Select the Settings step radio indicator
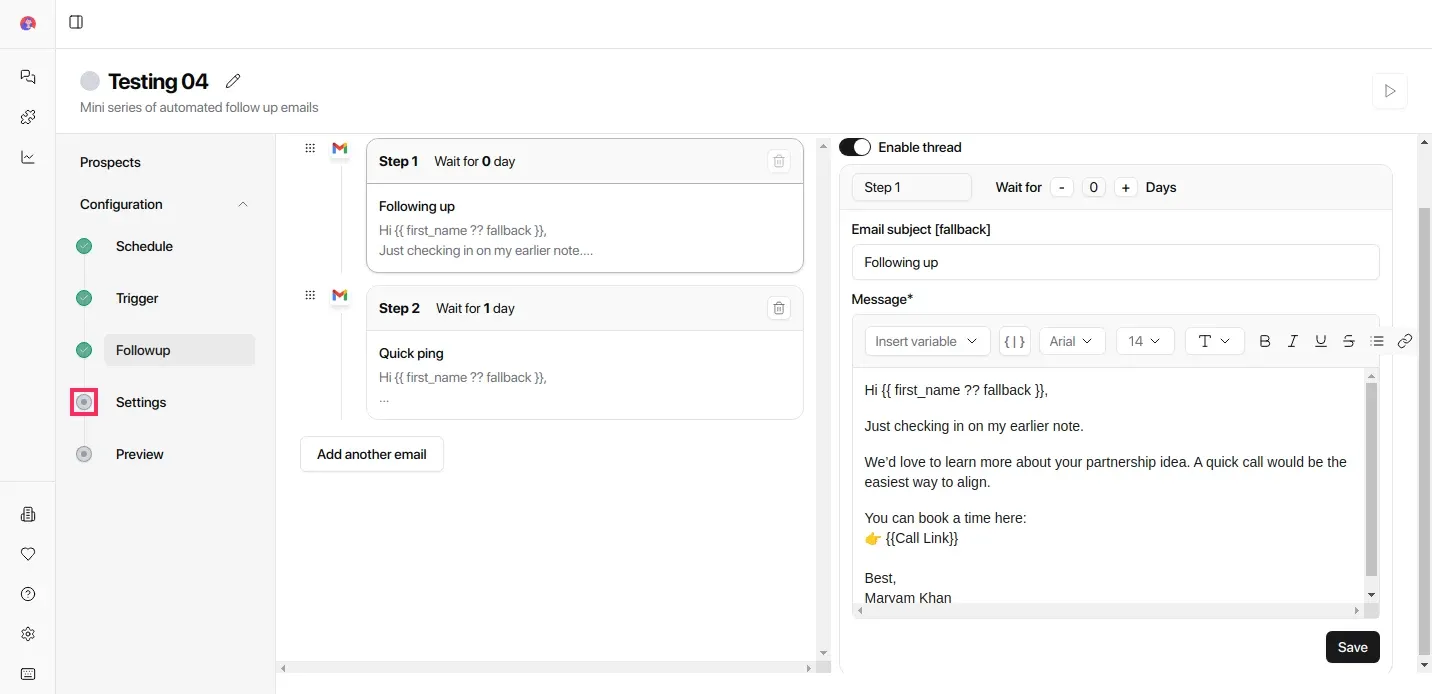This screenshot has width=1432, height=694. coord(84,402)
